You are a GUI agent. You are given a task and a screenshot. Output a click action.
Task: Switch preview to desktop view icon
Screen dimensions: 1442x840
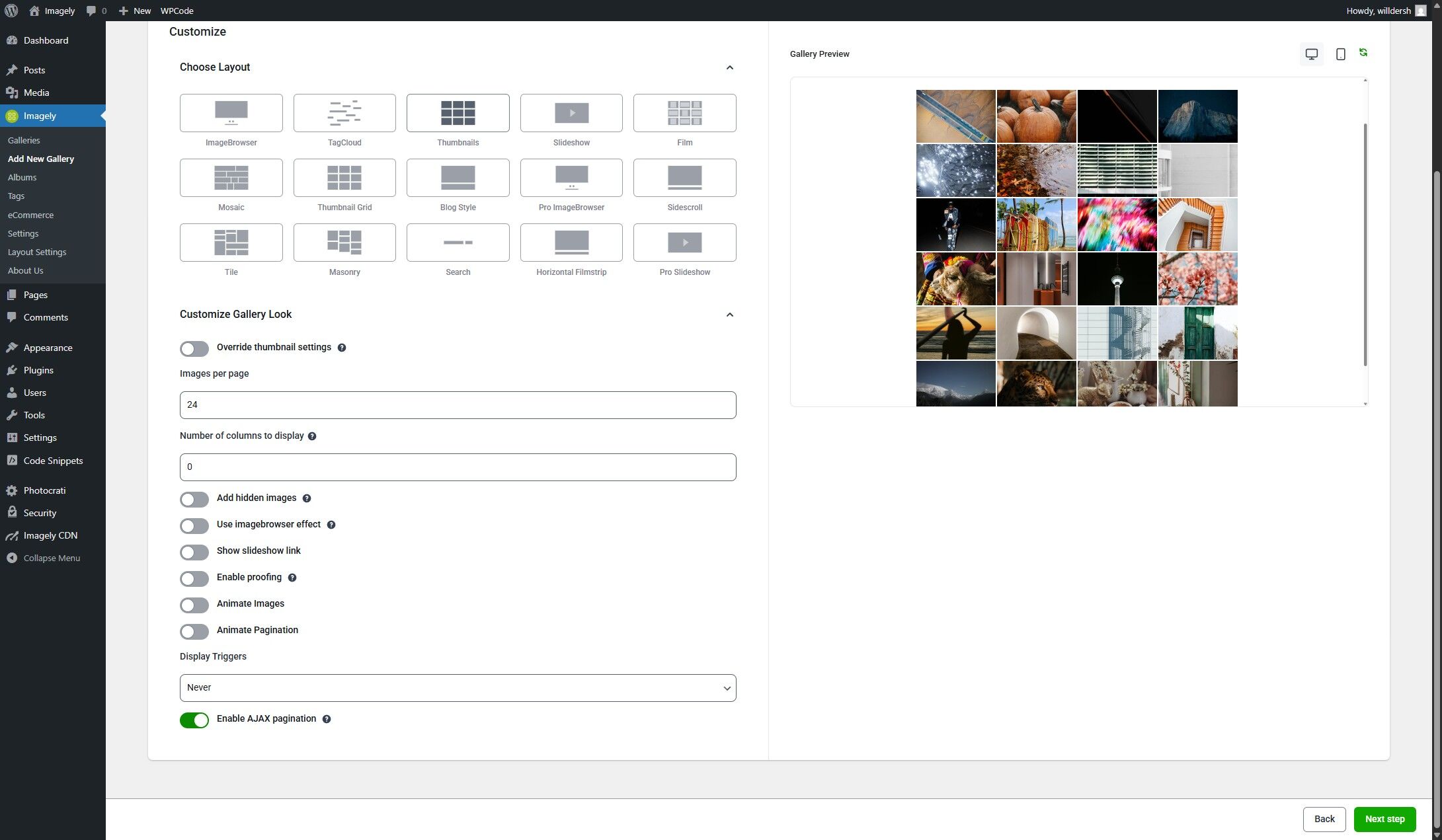click(x=1311, y=54)
